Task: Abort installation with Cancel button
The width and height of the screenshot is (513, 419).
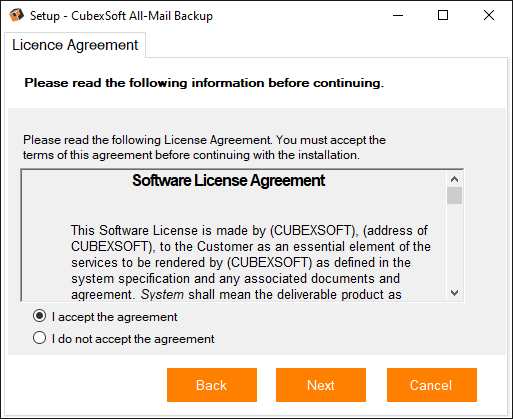Action: click(x=432, y=385)
